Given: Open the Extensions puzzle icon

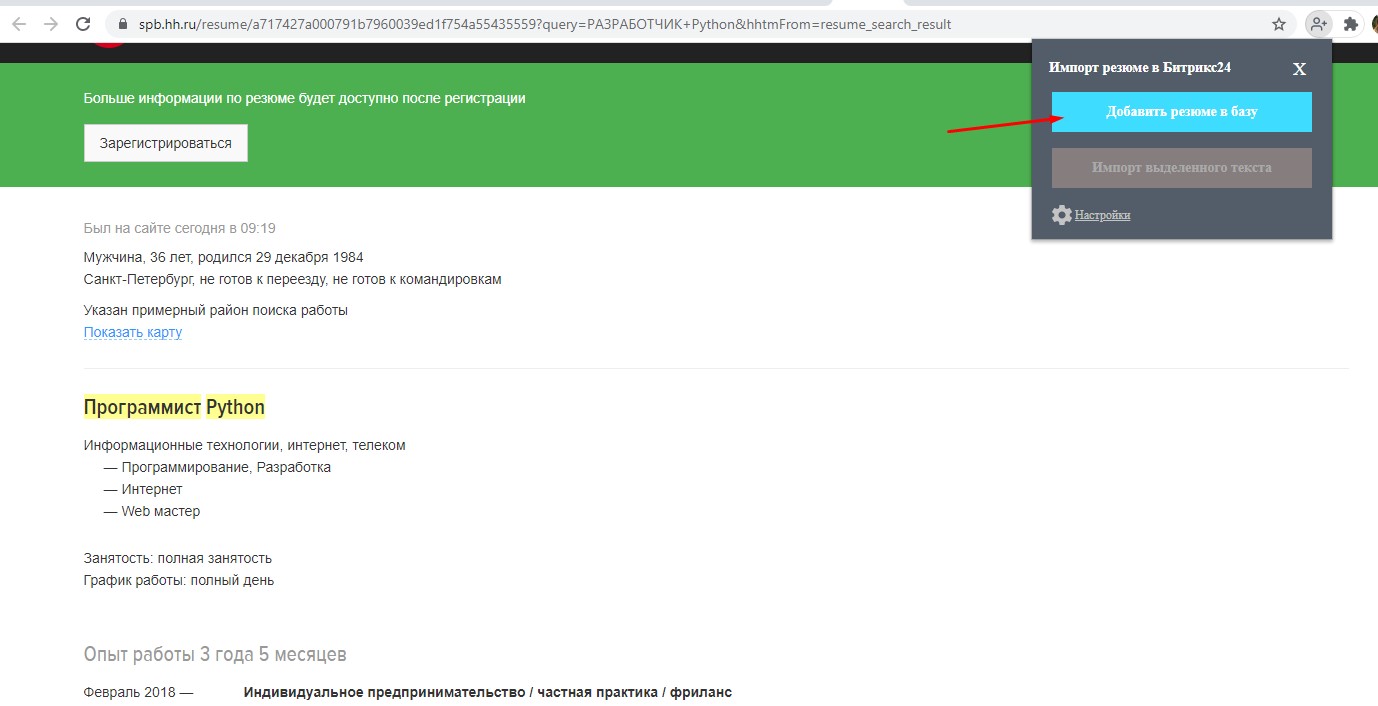Looking at the screenshot, I should click(1351, 24).
